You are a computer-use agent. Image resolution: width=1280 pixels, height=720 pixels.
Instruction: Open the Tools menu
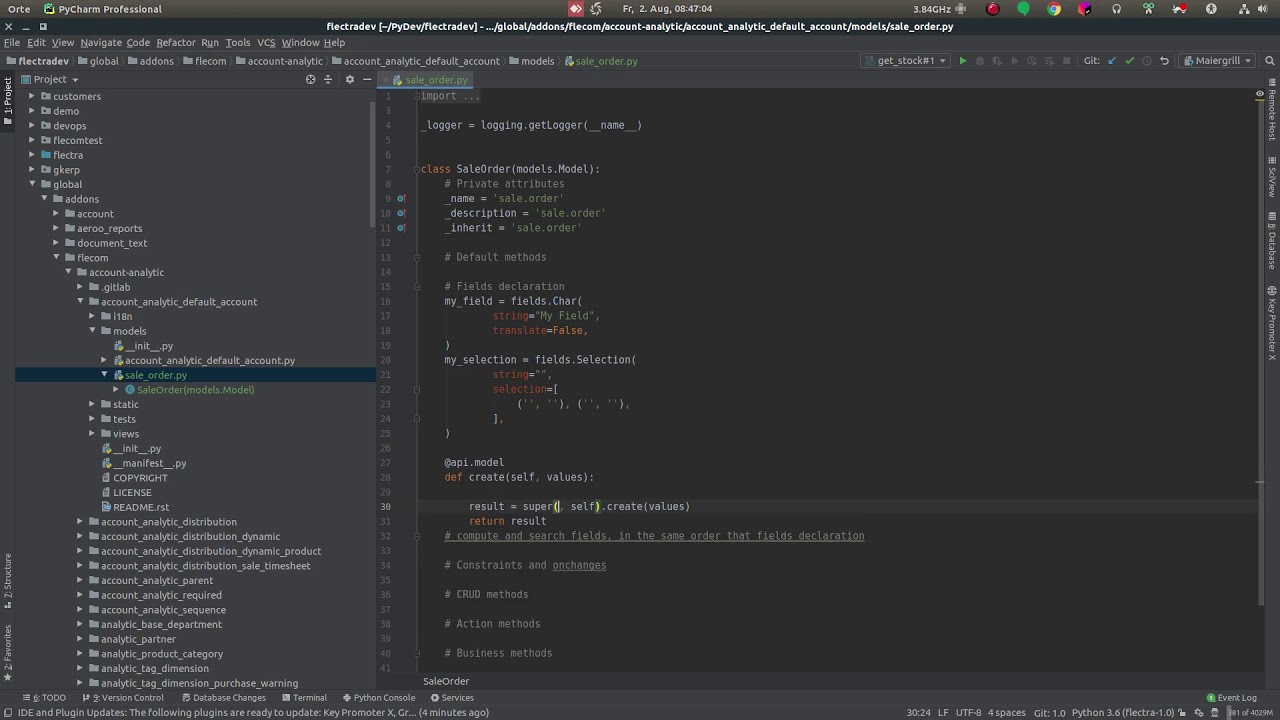(x=237, y=43)
